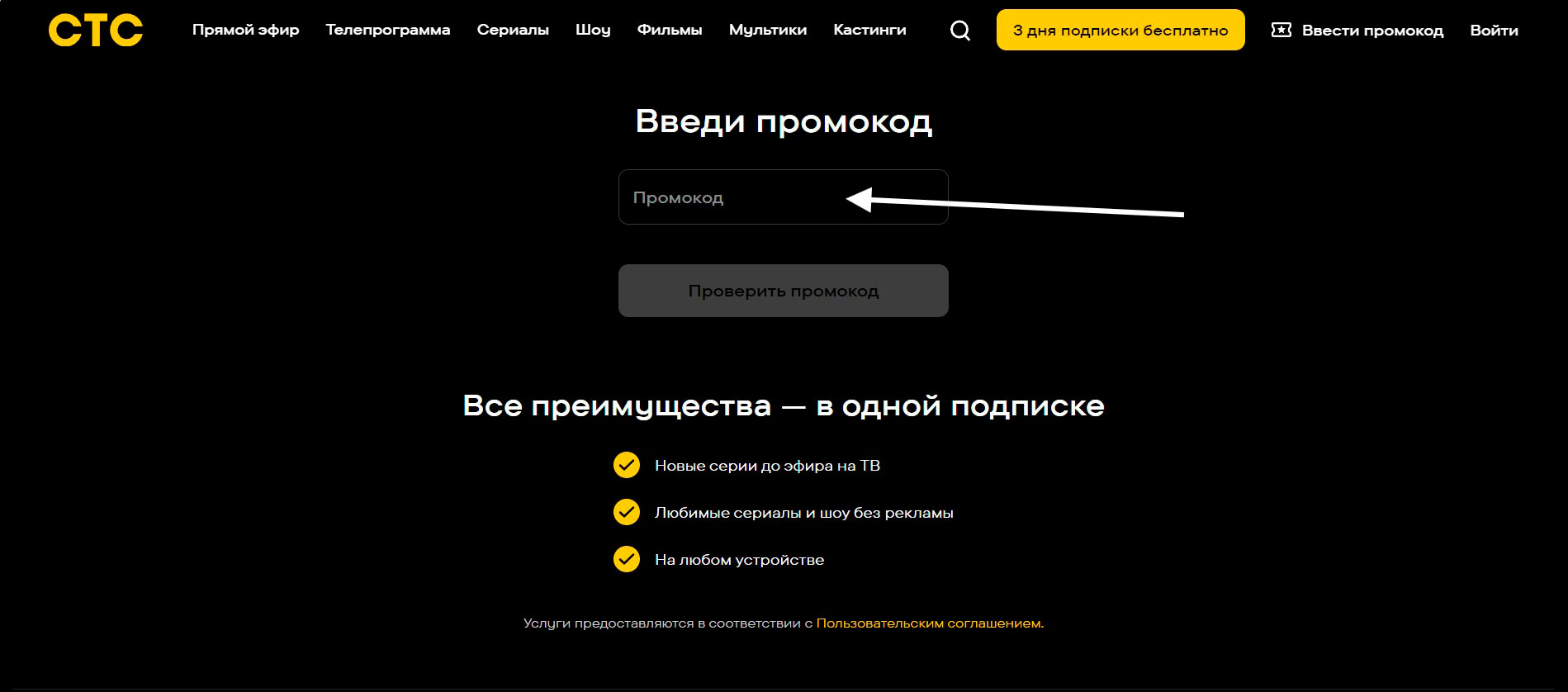
Task: Click the Введи промокод heading
Action: tap(784, 121)
